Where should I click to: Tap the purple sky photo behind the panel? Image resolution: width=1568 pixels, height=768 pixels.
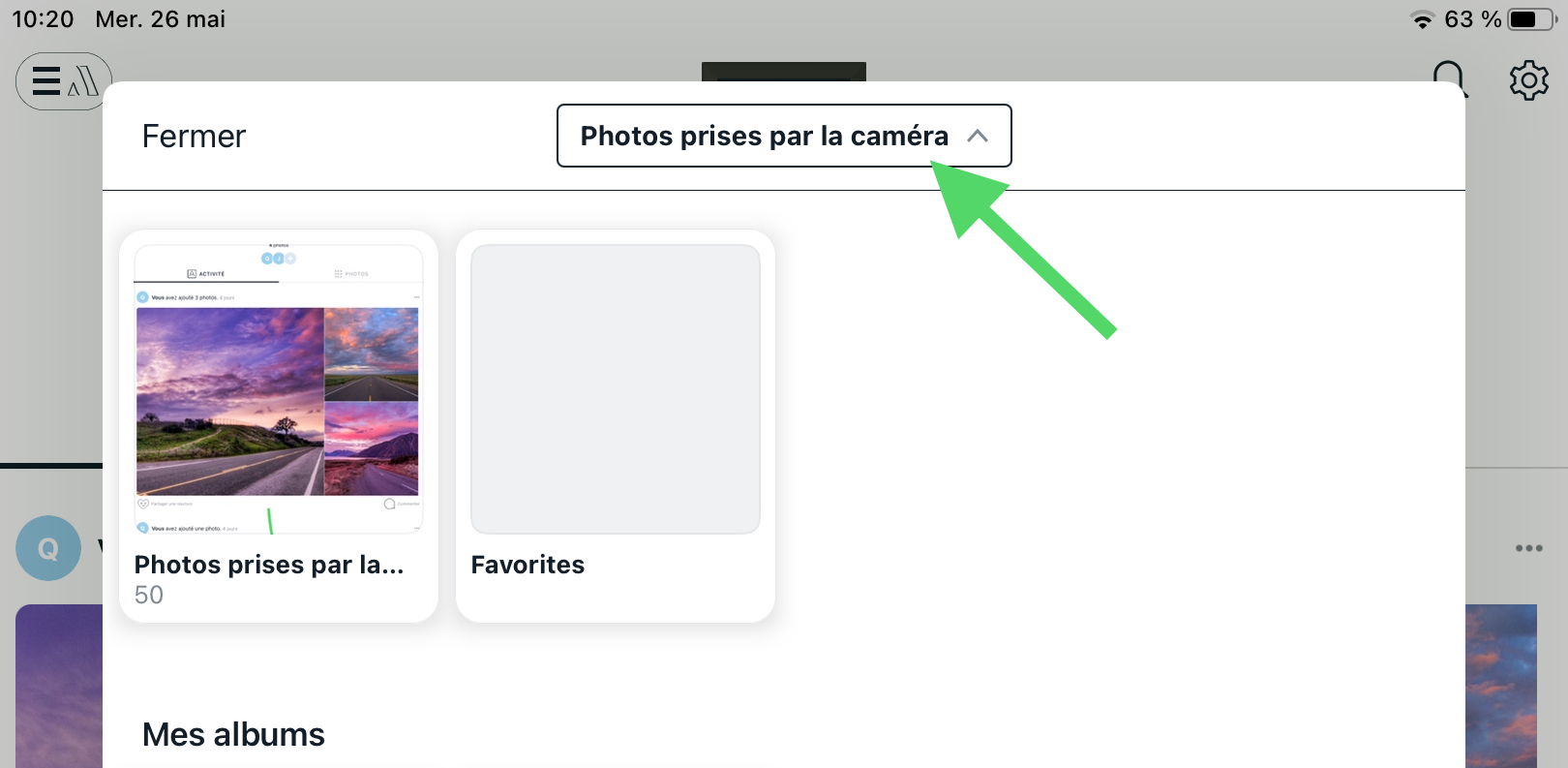click(x=58, y=686)
